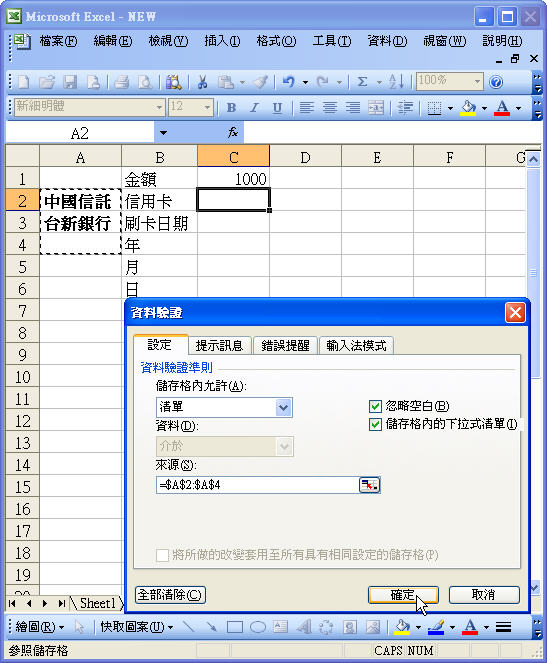547x663 pixels.
Task: Apply the yellow fill color bucket
Action: point(468,108)
